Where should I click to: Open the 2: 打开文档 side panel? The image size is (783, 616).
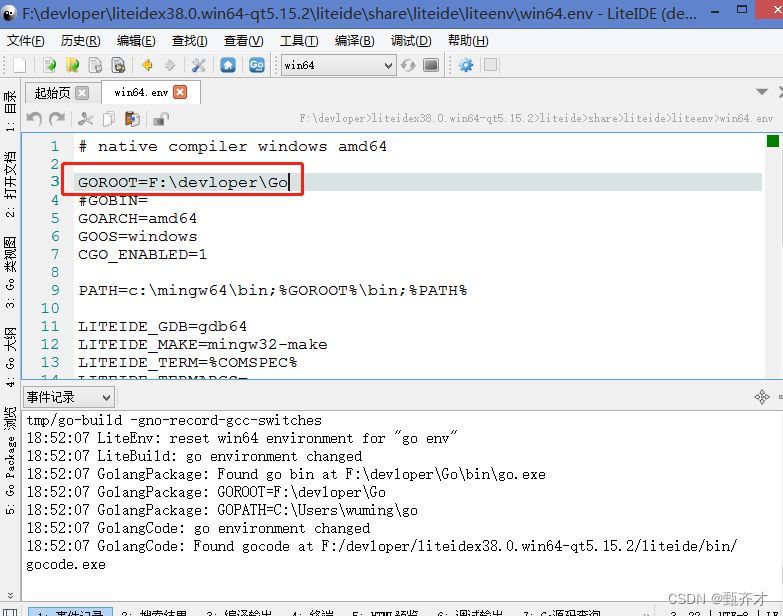coord(10,184)
